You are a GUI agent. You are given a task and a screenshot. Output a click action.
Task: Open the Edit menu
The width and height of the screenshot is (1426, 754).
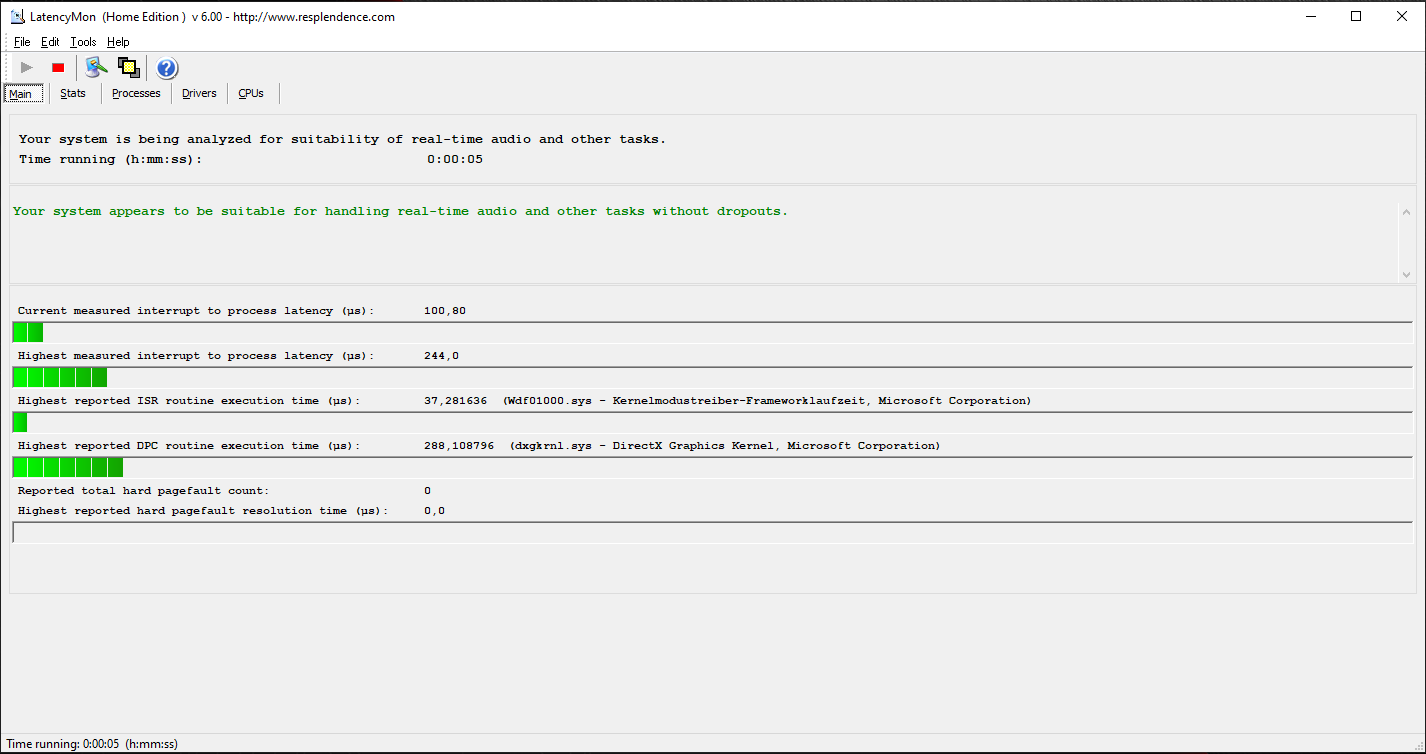click(x=50, y=42)
